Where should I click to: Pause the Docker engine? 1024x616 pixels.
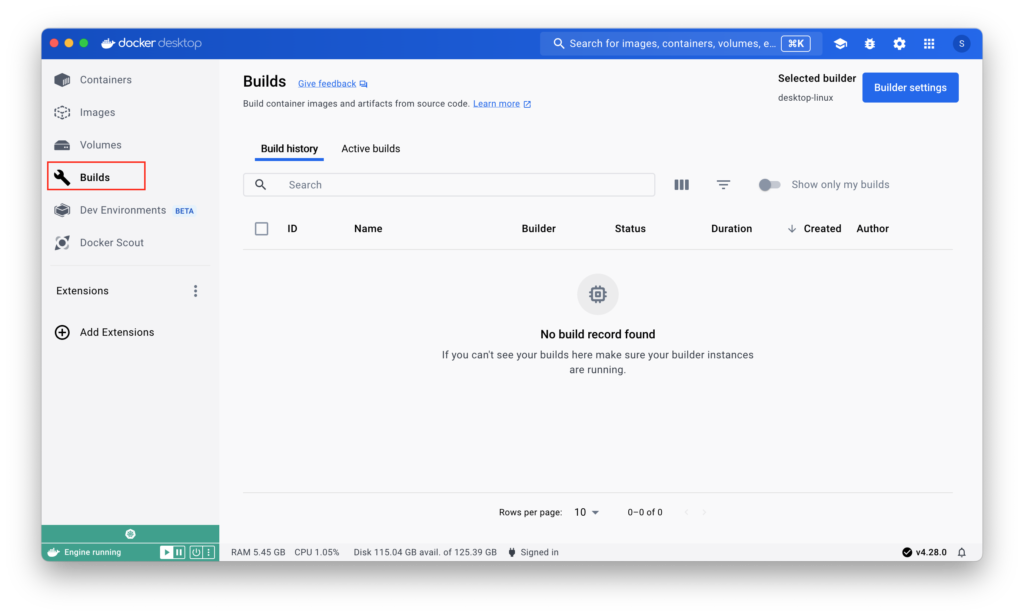pyautogui.click(x=179, y=552)
